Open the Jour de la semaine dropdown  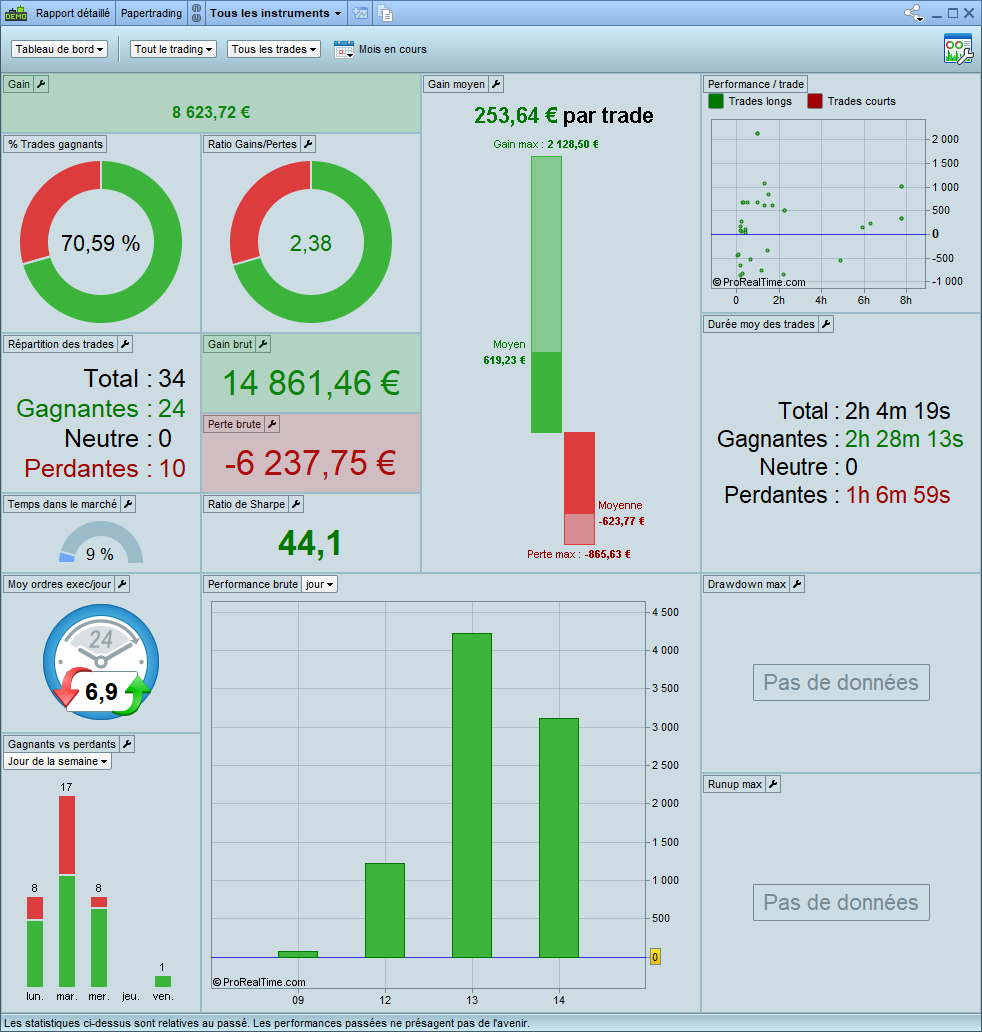pos(57,761)
